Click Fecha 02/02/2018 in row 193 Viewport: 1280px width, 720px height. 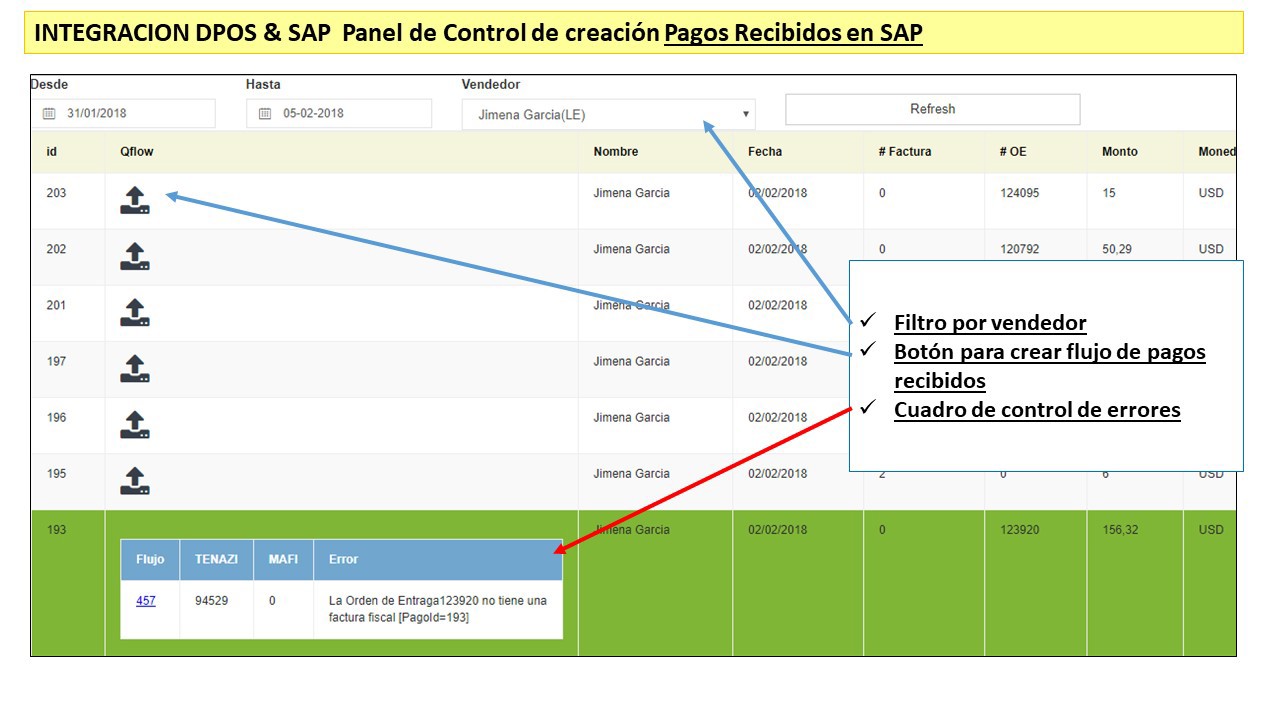(x=777, y=529)
